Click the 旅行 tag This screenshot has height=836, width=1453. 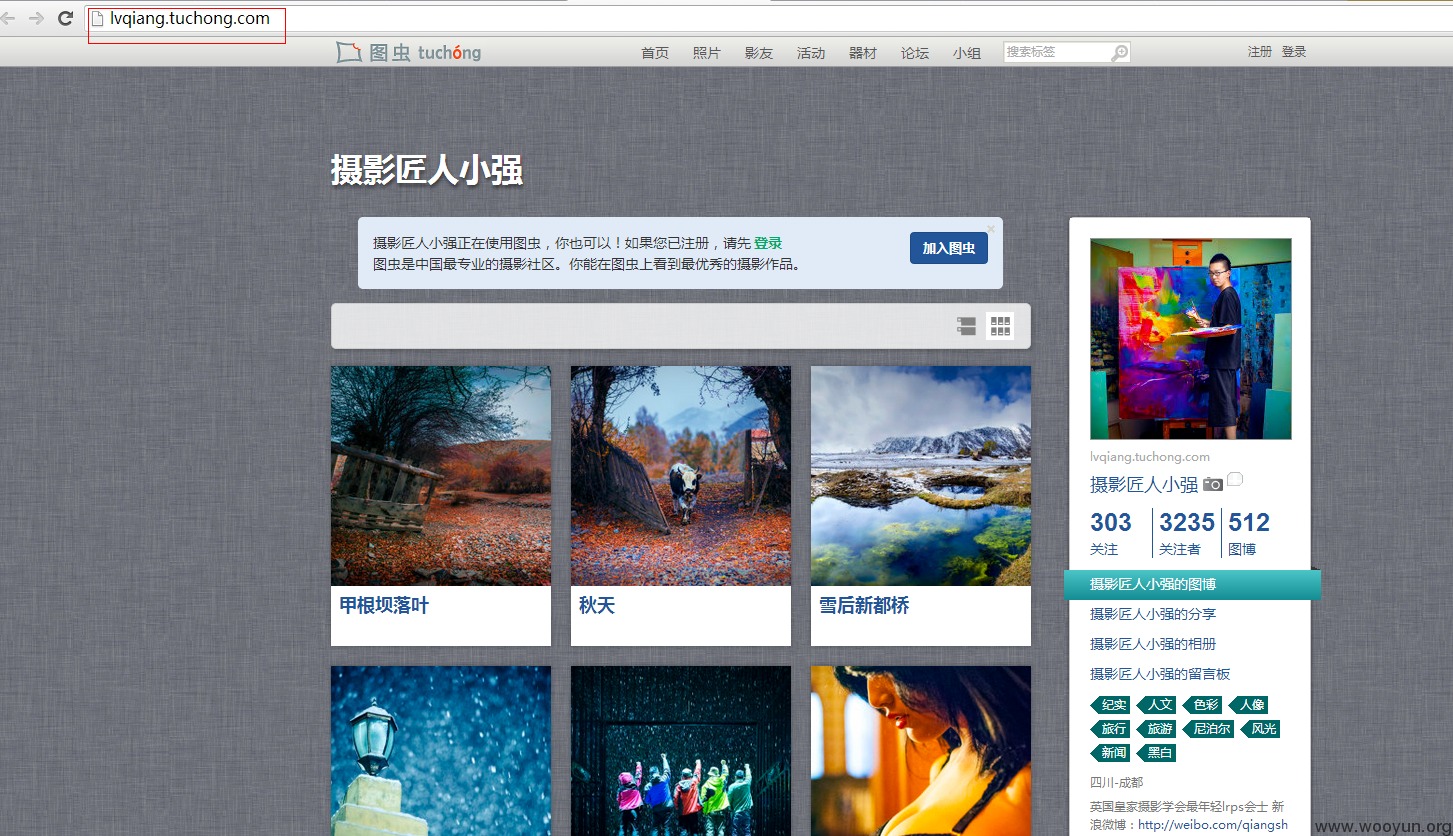(x=1111, y=729)
